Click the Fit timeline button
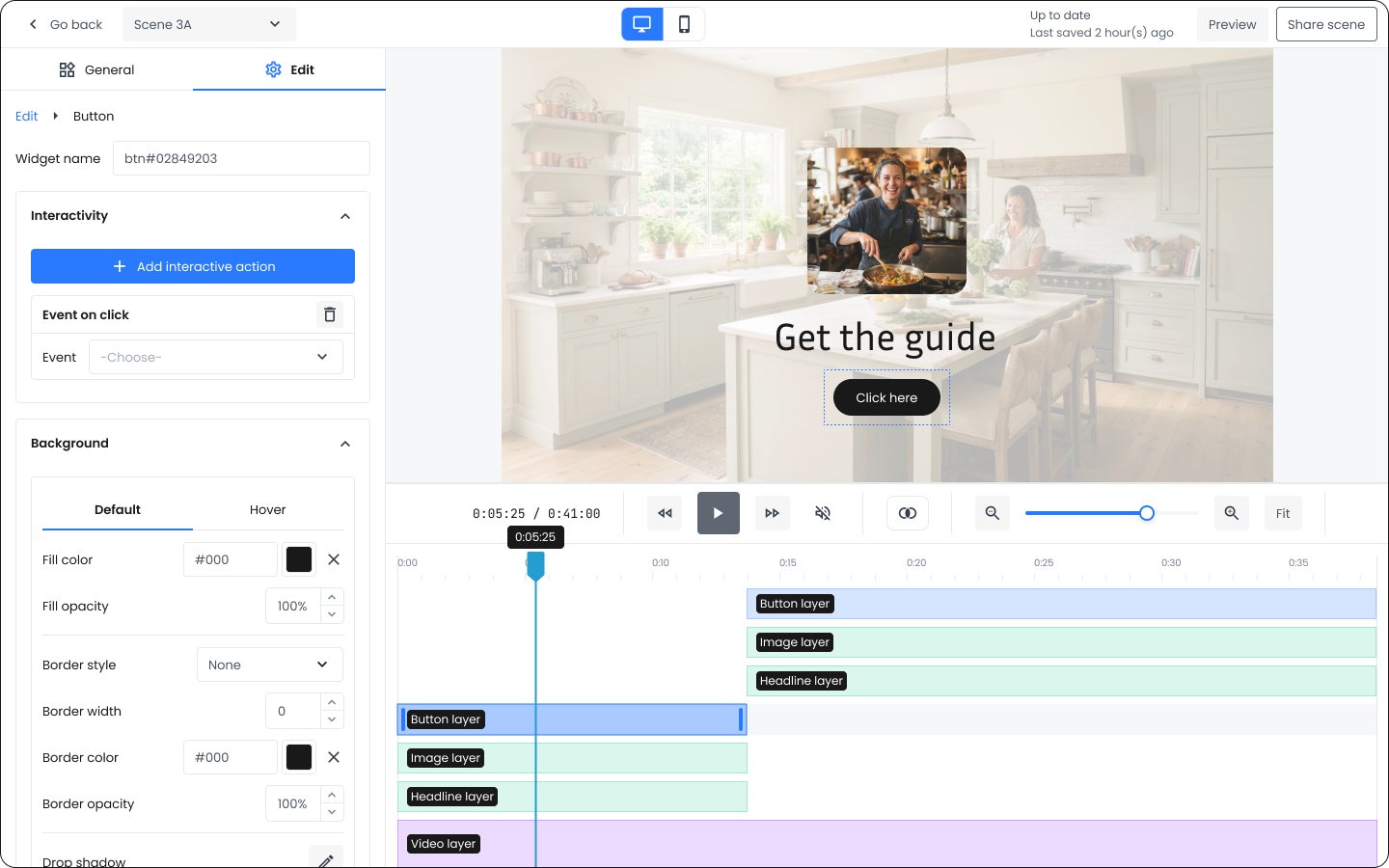Screen dimensions: 1389x868 tap(1283, 513)
